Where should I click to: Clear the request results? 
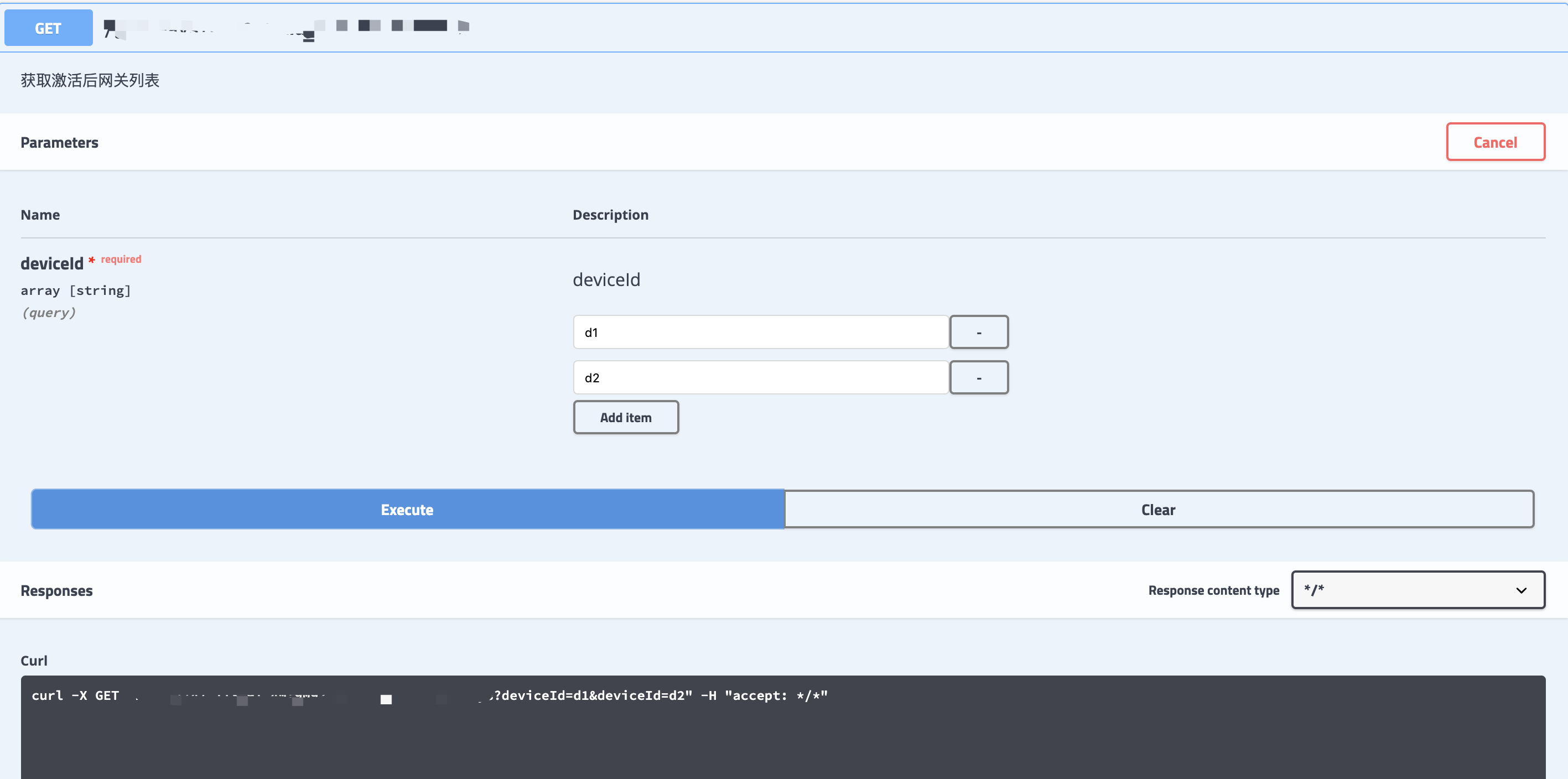tap(1157, 510)
